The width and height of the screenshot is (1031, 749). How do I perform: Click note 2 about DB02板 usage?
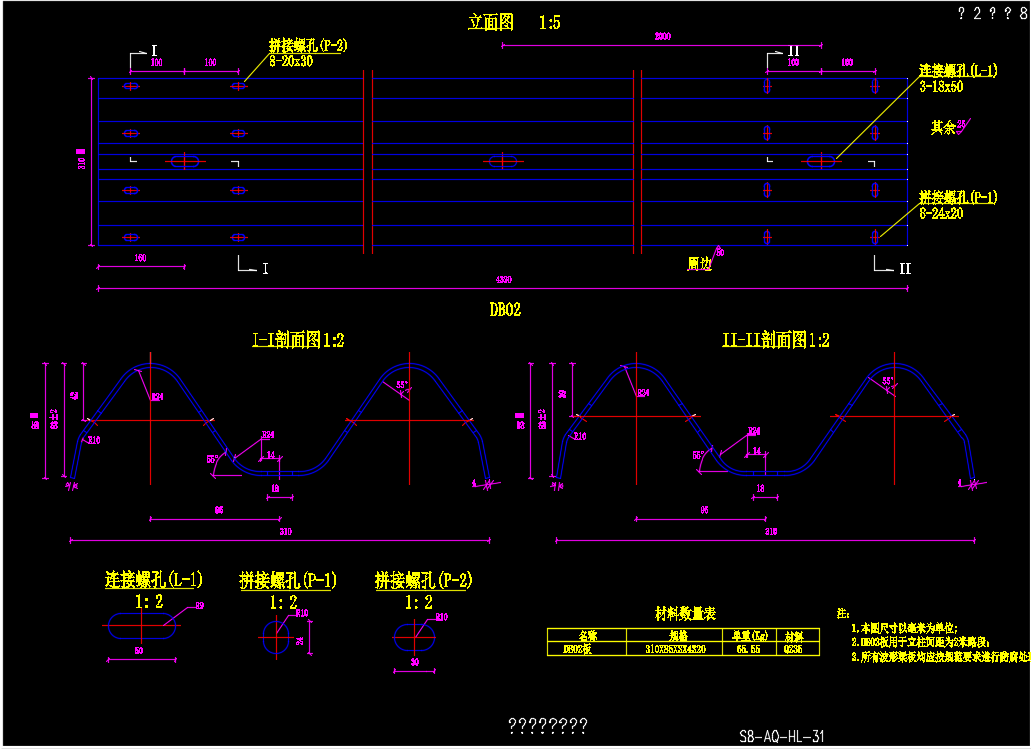pos(920,642)
